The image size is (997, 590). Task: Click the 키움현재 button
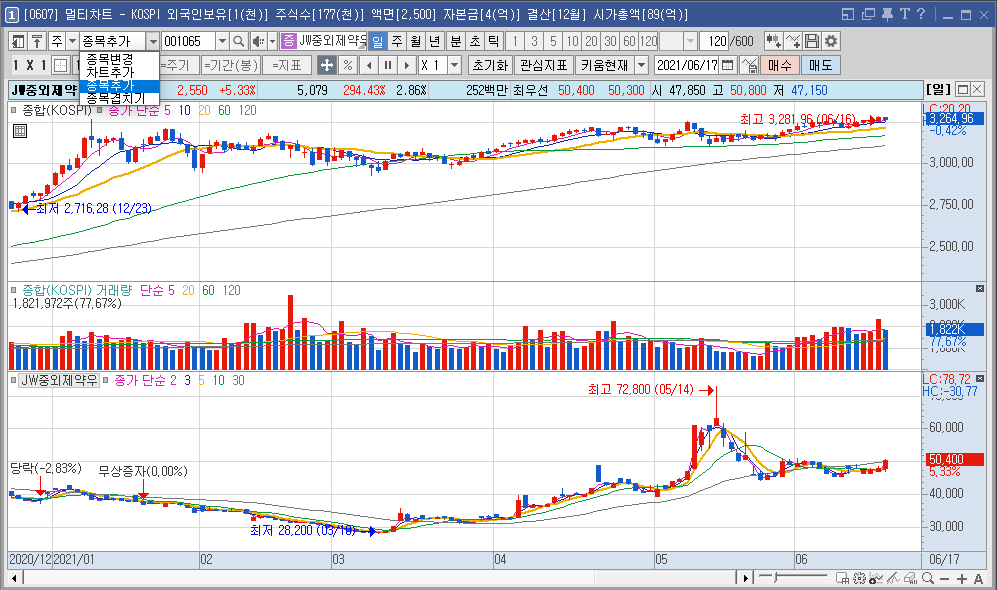coord(605,65)
